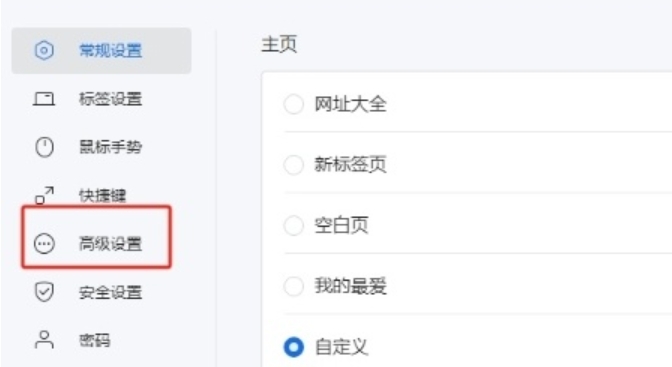The width and height of the screenshot is (672, 367).
Task: Click the selected 自定义 radio button
Action: [x=294, y=347]
